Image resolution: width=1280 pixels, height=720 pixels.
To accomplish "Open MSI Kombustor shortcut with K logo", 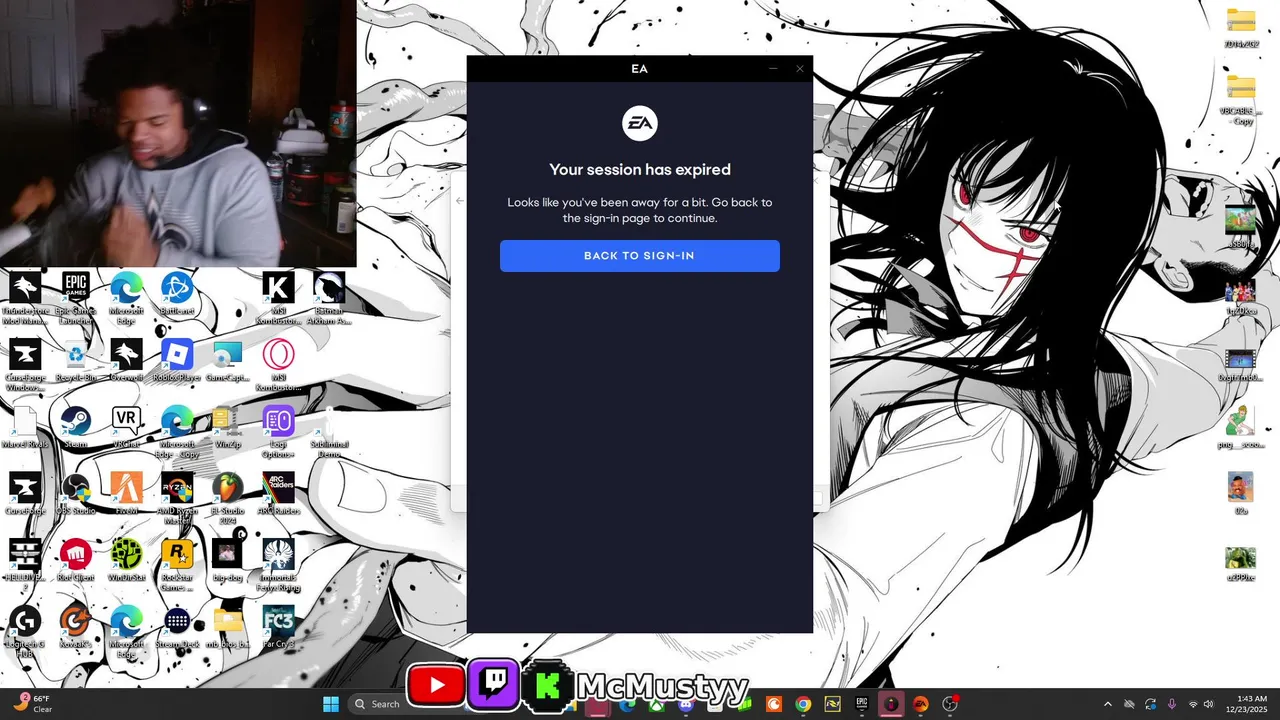I will point(279,299).
